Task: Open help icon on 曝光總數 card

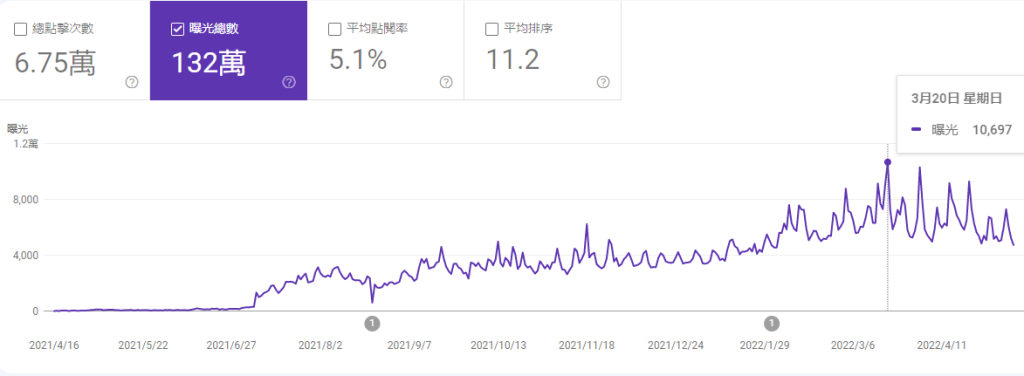Action: [x=289, y=82]
